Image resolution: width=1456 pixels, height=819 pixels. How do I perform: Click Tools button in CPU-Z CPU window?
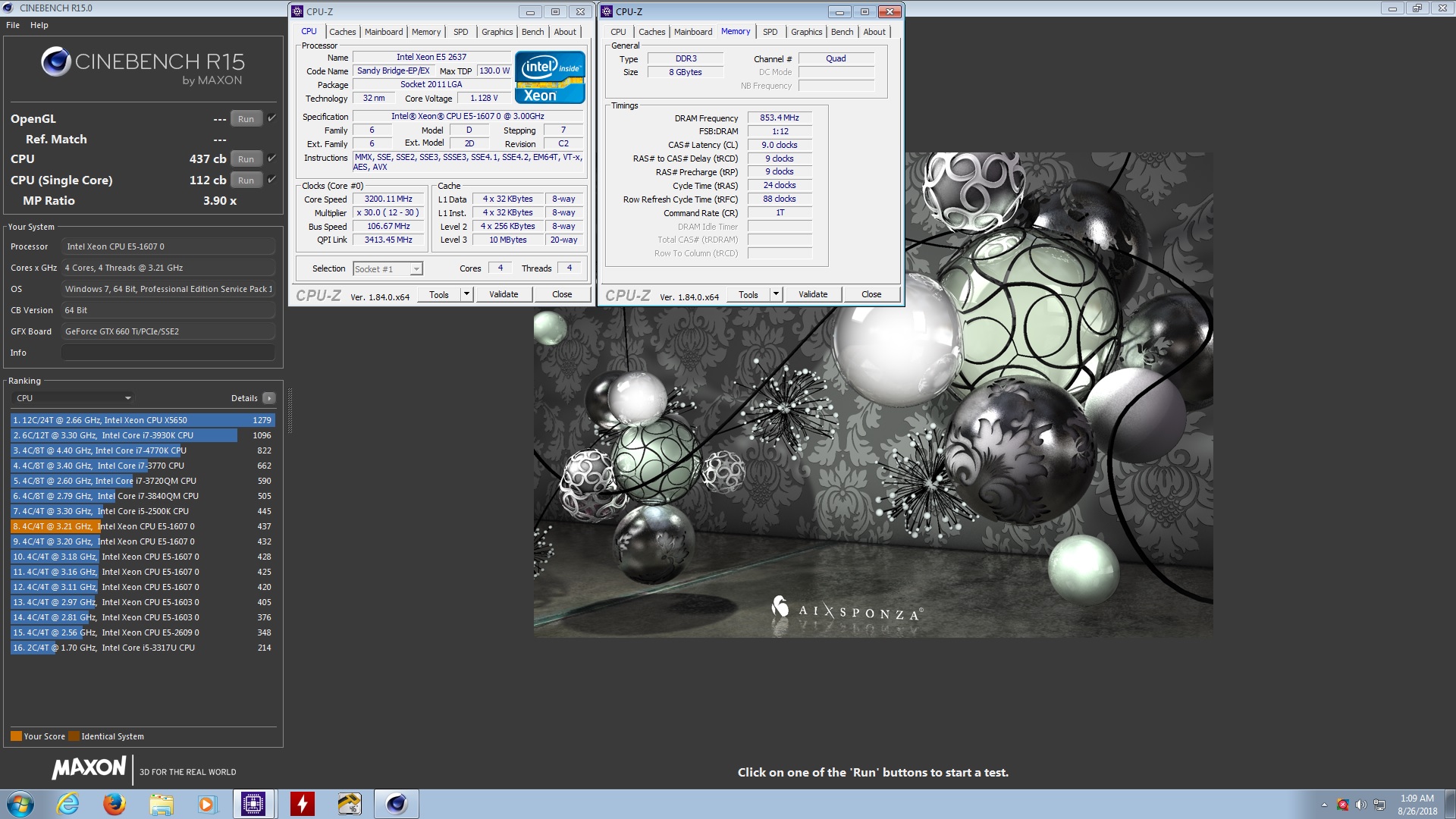click(439, 294)
